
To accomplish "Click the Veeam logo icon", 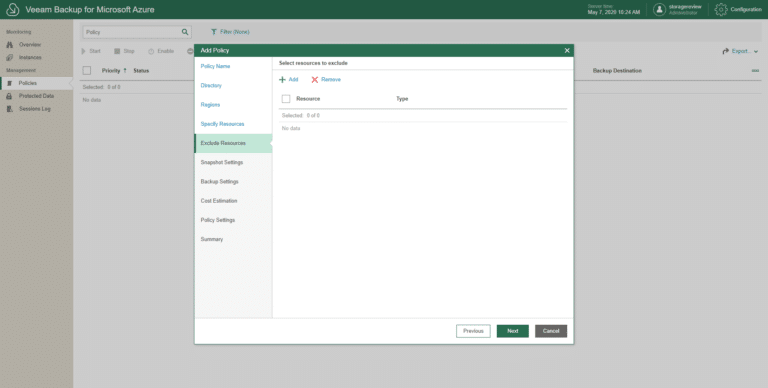I will [x=12, y=9].
